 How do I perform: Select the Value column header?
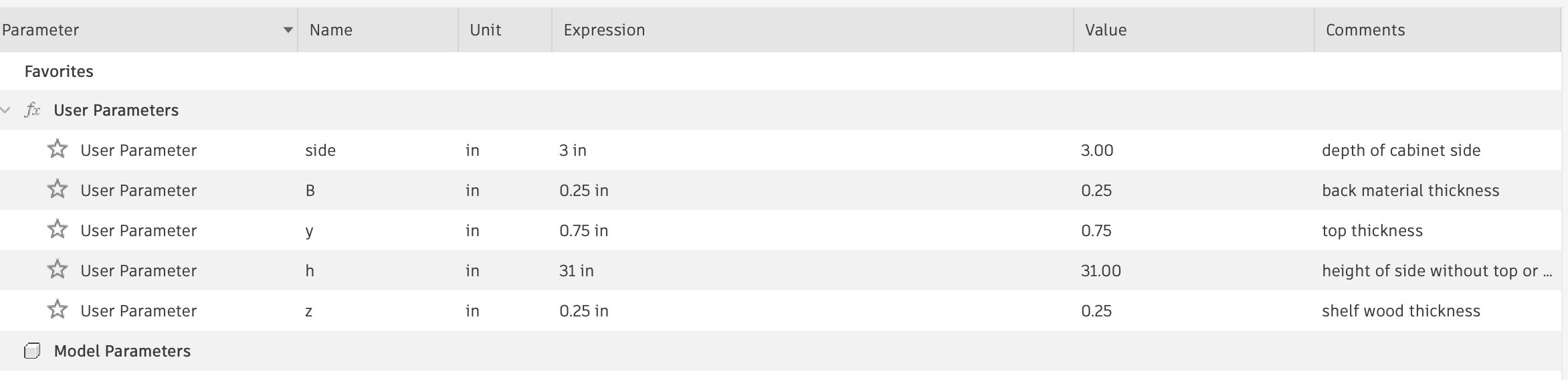[1106, 30]
